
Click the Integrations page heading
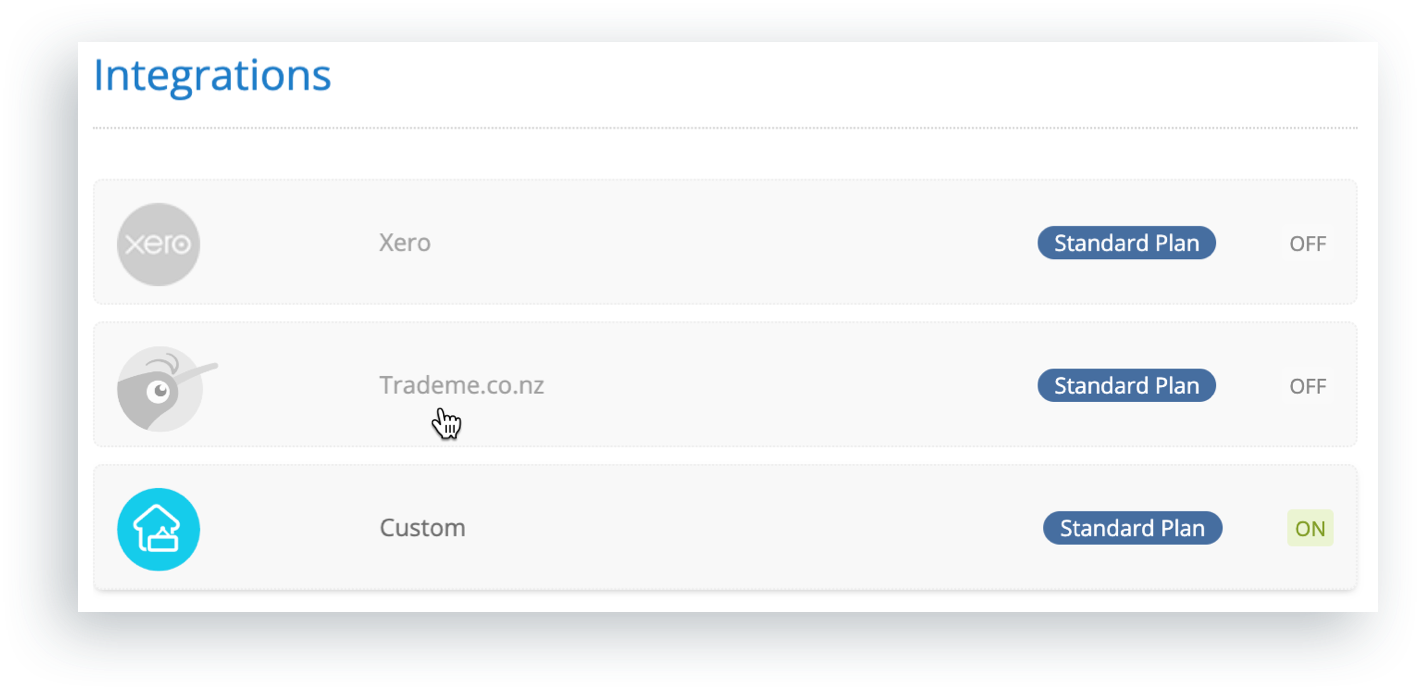tap(211, 75)
